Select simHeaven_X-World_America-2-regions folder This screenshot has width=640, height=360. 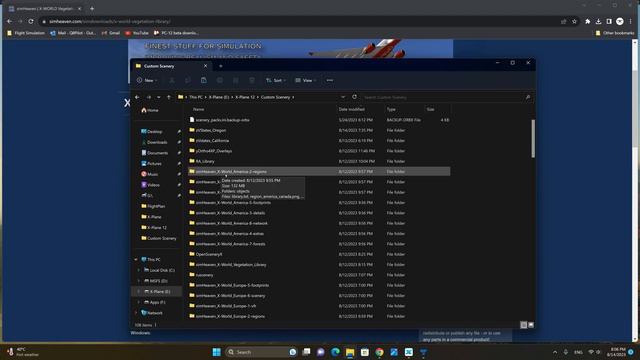[319, 172]
